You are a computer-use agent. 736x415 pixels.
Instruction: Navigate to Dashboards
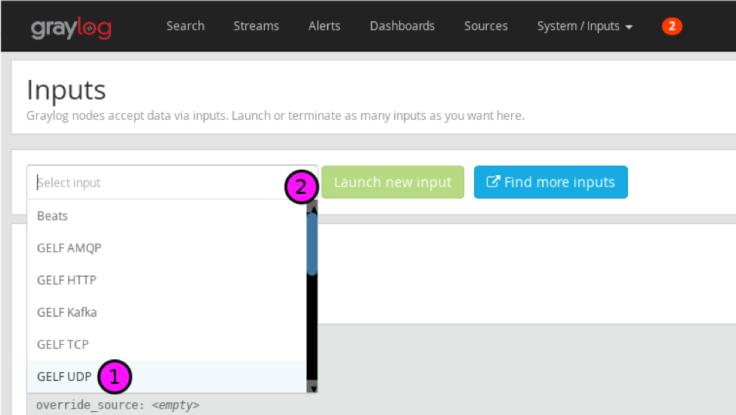pos(402,26)
